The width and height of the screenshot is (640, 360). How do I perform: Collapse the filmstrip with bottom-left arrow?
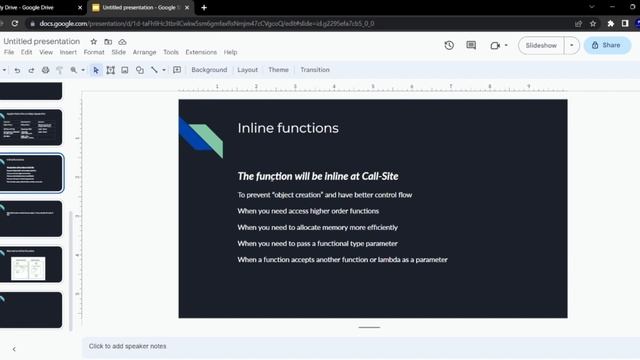14,349
